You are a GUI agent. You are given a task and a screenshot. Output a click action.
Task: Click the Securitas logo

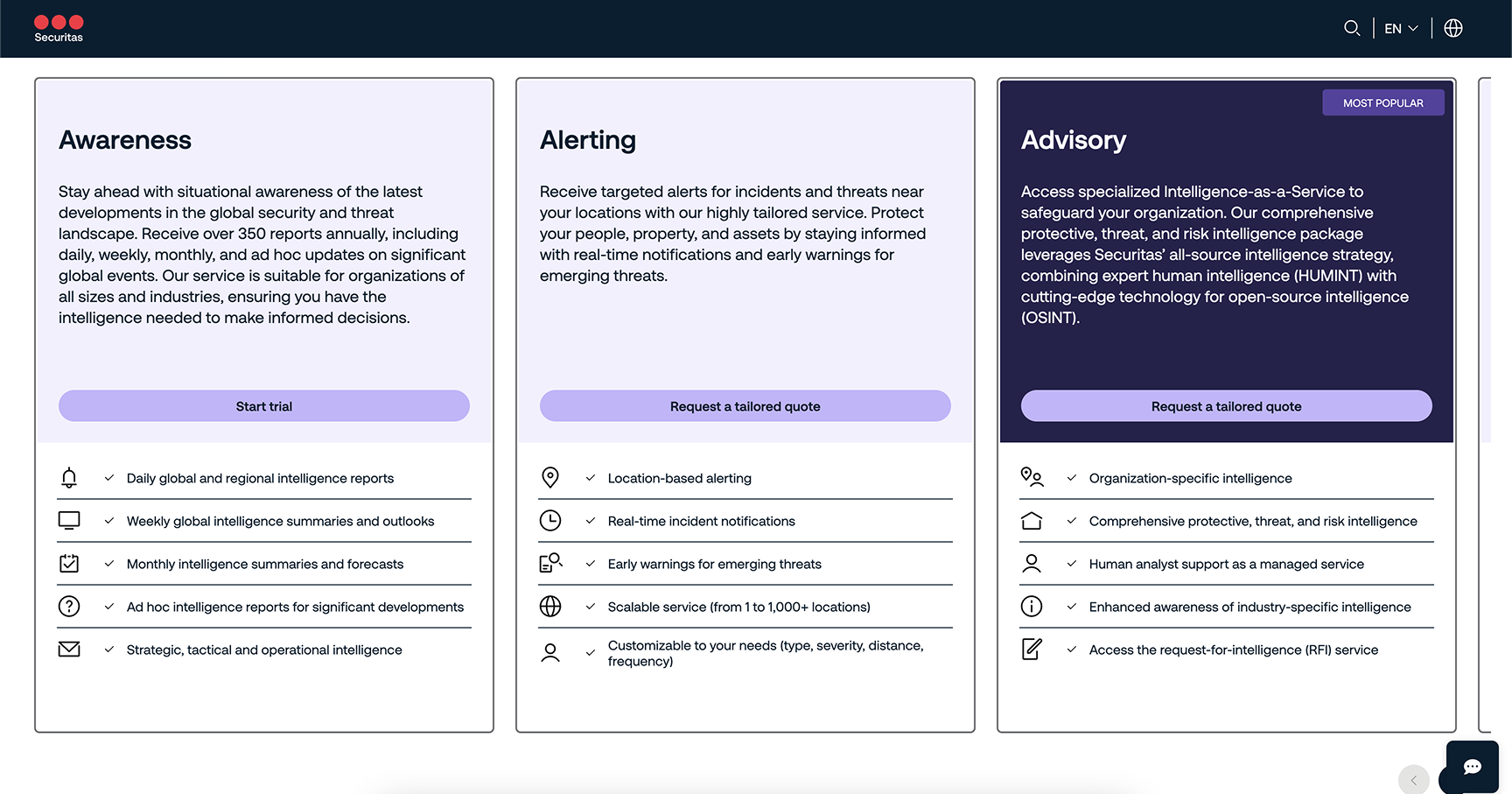59,28
